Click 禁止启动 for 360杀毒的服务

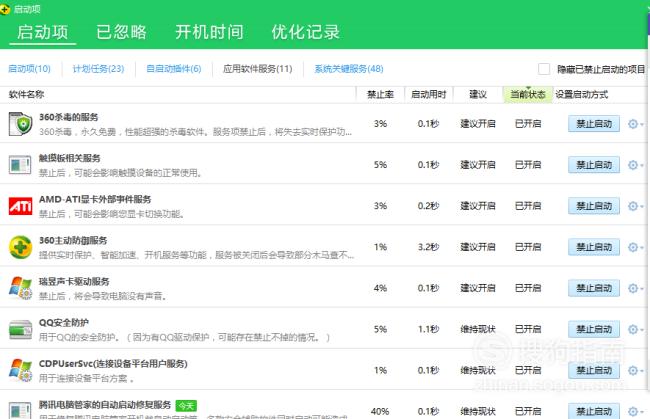tap(594, 124)
